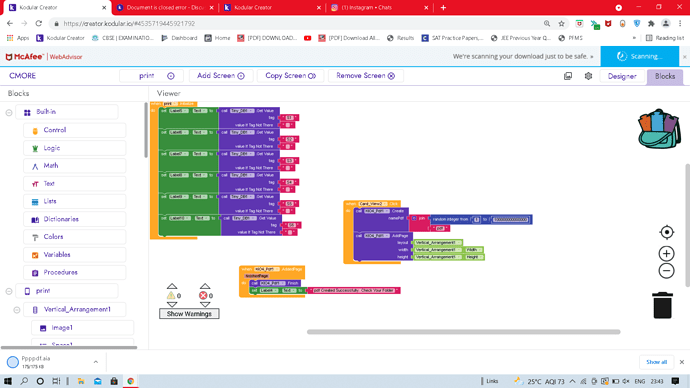This screenshot has height=388, width=690.
Task: Zoom in with the plus icon
Action: 667,253
